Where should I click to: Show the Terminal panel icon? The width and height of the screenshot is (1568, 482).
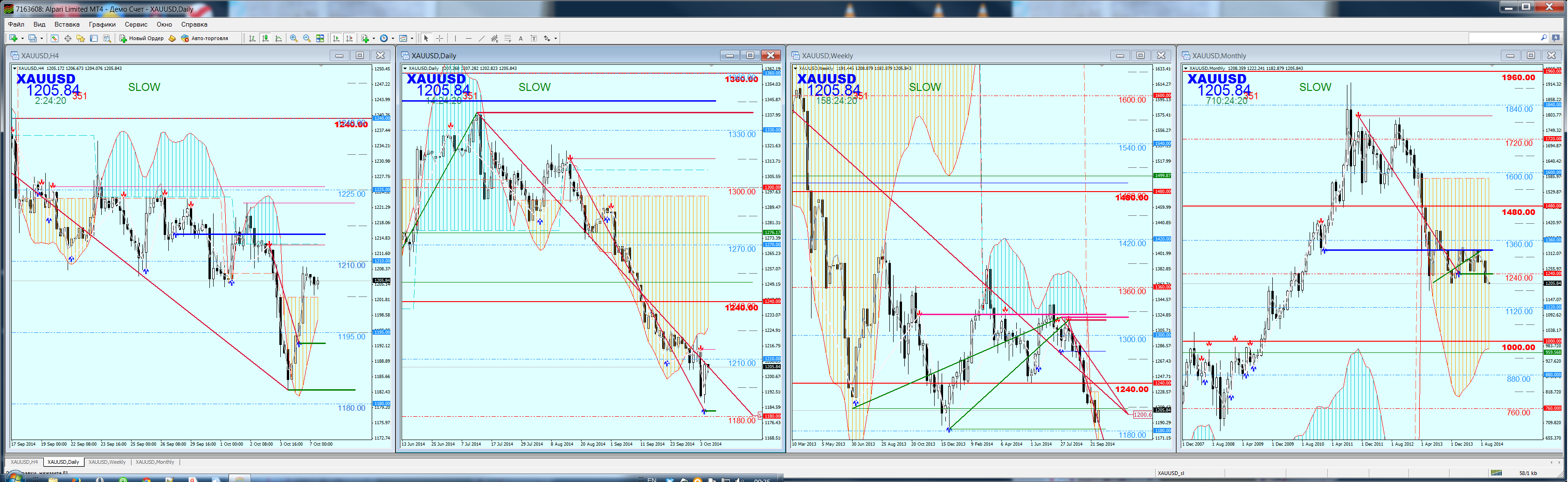94,38
